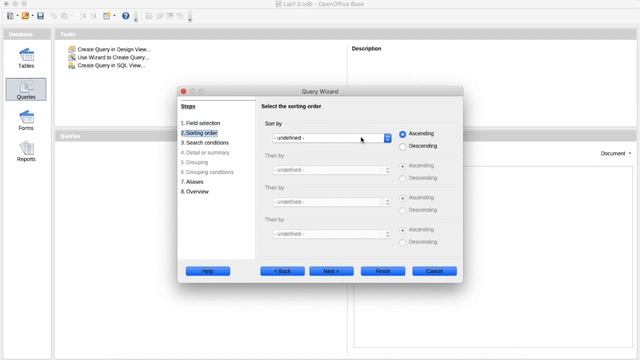640x360 pixels.
Task: Select the Forms icon in Database pane
Action: 26,120
